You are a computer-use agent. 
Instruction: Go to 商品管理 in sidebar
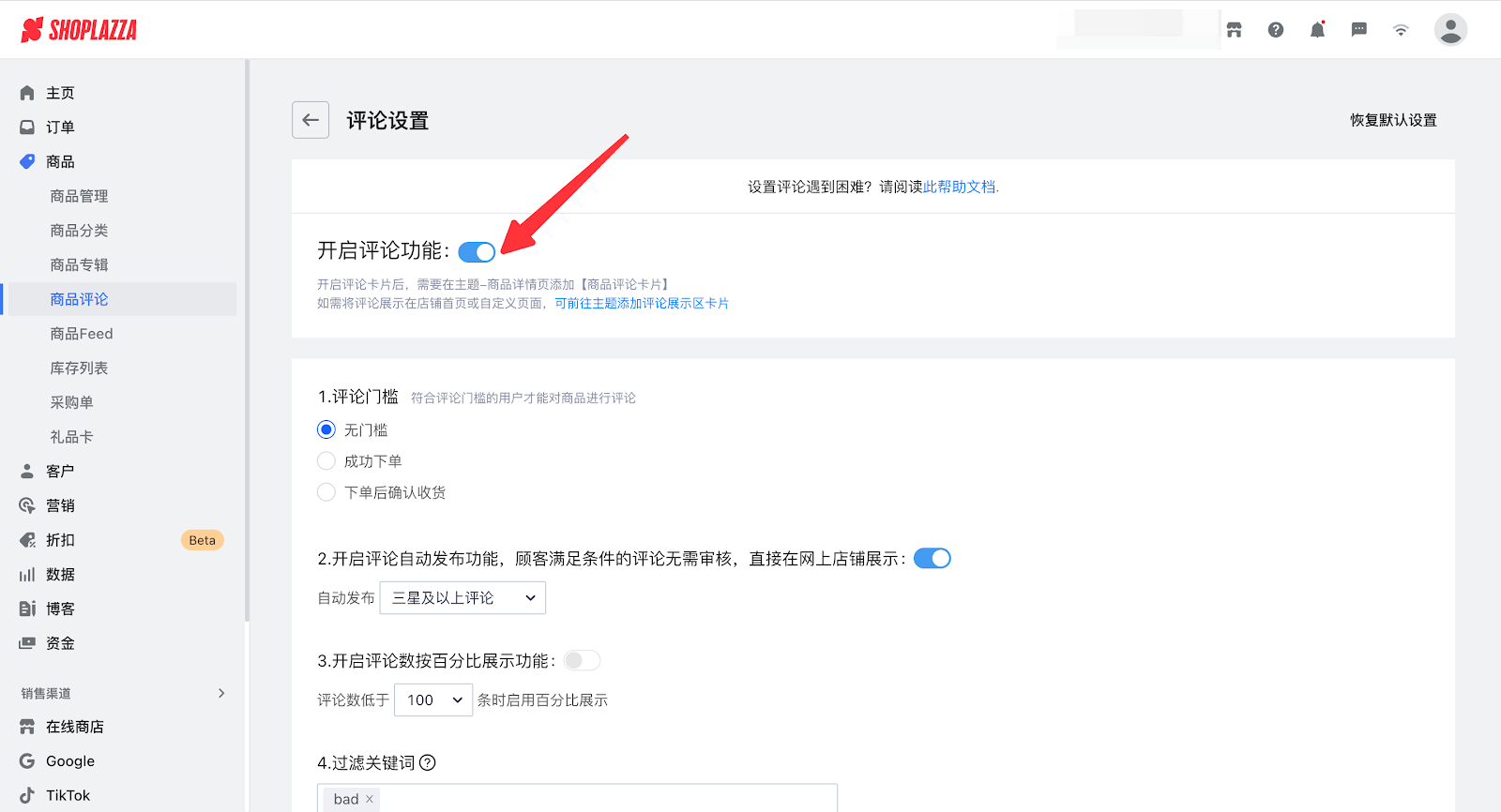79,196
